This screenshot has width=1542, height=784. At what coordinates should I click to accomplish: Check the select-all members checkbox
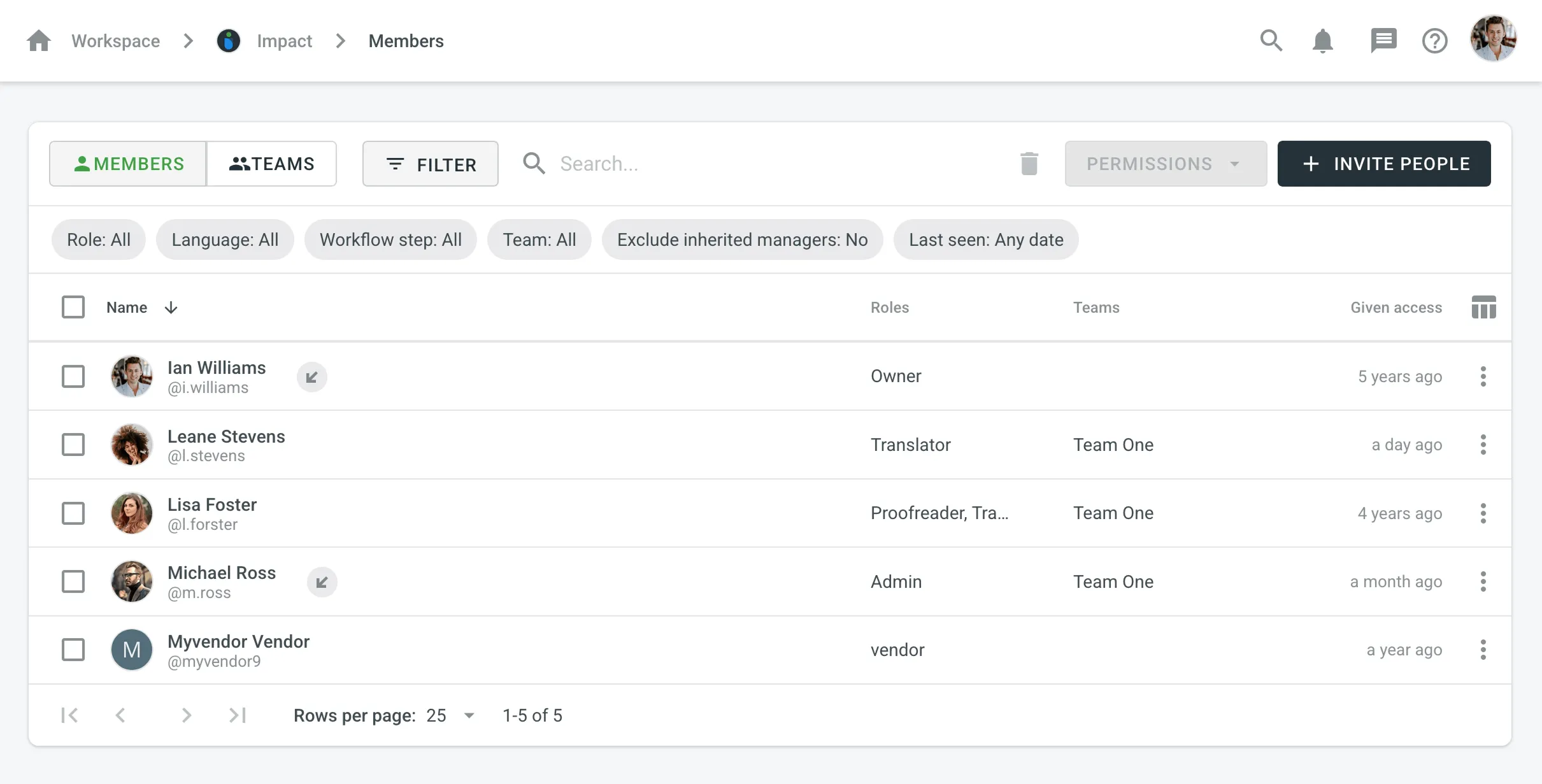point(73,308)
